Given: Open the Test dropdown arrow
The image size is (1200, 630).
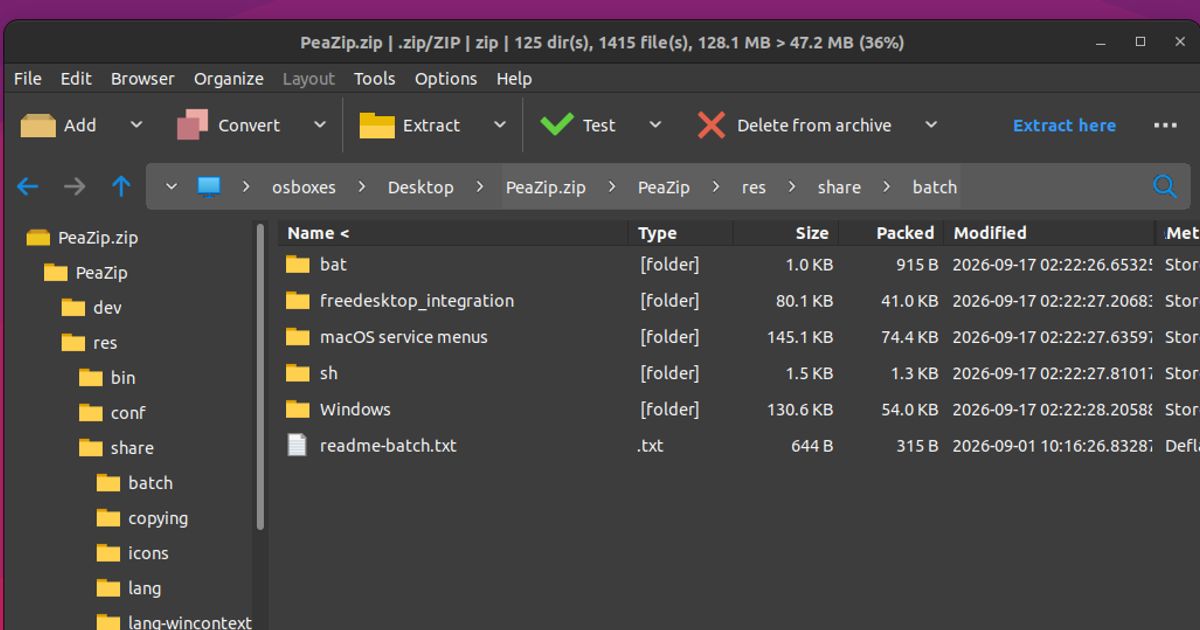Looking at the screenshot, I should 655,125.
